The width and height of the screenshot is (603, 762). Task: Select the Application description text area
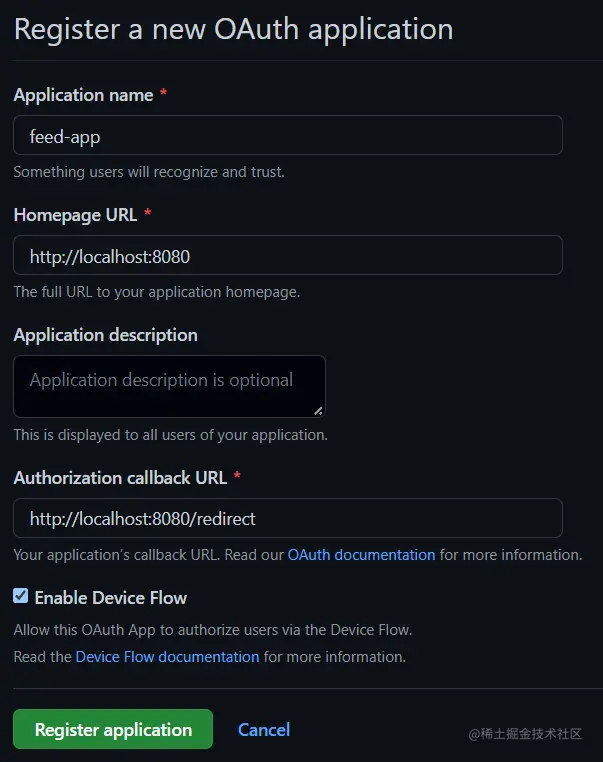(169, 386)
